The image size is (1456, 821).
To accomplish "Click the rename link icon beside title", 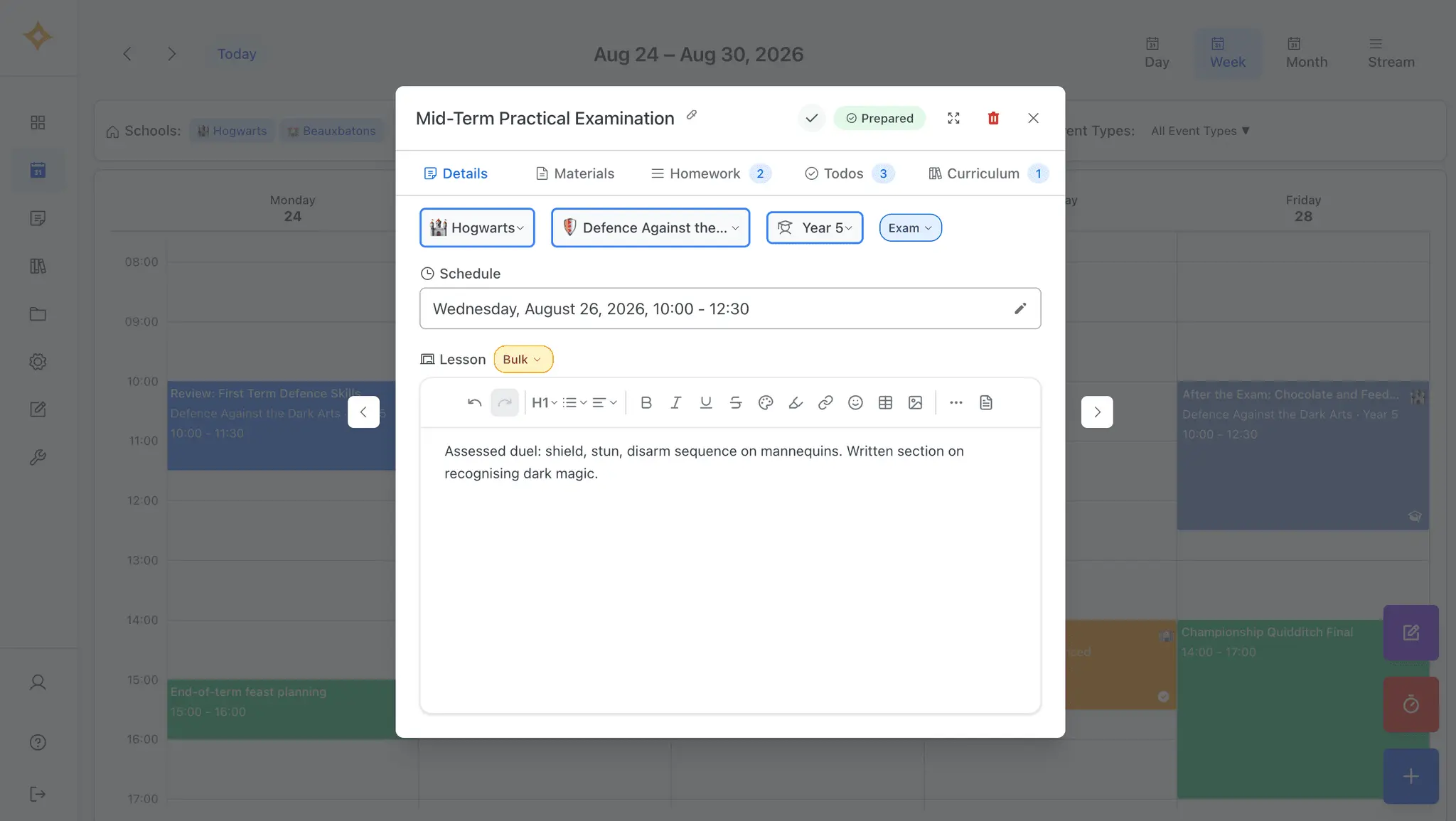I will [x=692, y=115].
